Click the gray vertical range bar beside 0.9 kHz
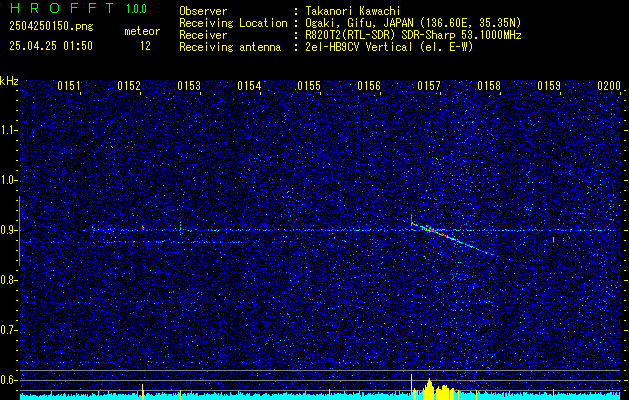Image resolution: width=629 pixels, height=400 pixels. [x=19, y=231]
